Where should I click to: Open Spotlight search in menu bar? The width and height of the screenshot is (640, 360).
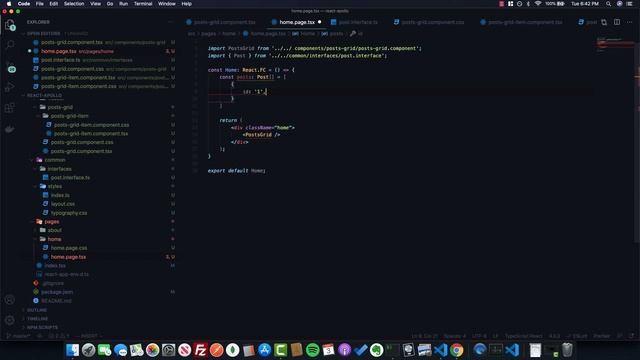[608, 4]
